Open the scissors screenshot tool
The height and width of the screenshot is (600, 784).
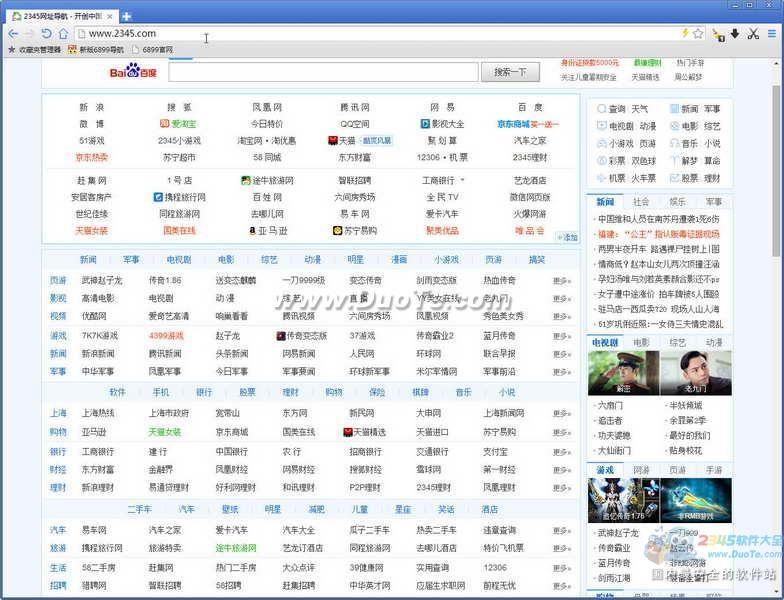753,34
